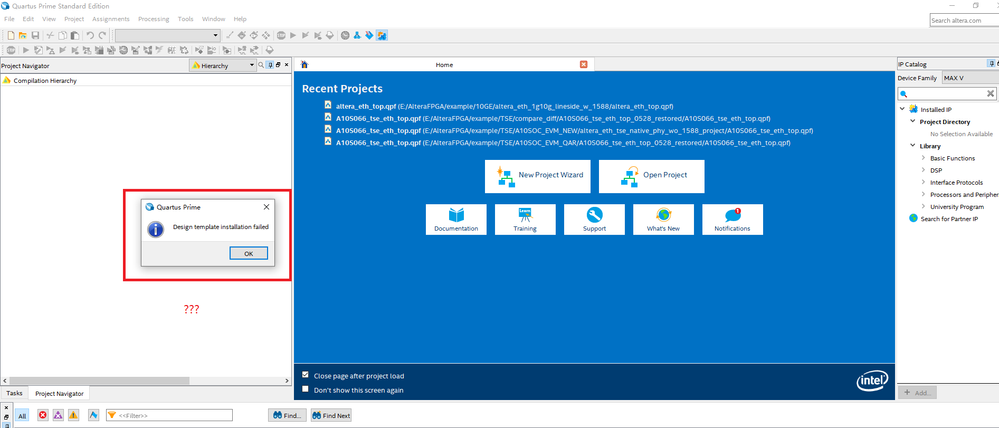Open Support tile

point(594,219)
